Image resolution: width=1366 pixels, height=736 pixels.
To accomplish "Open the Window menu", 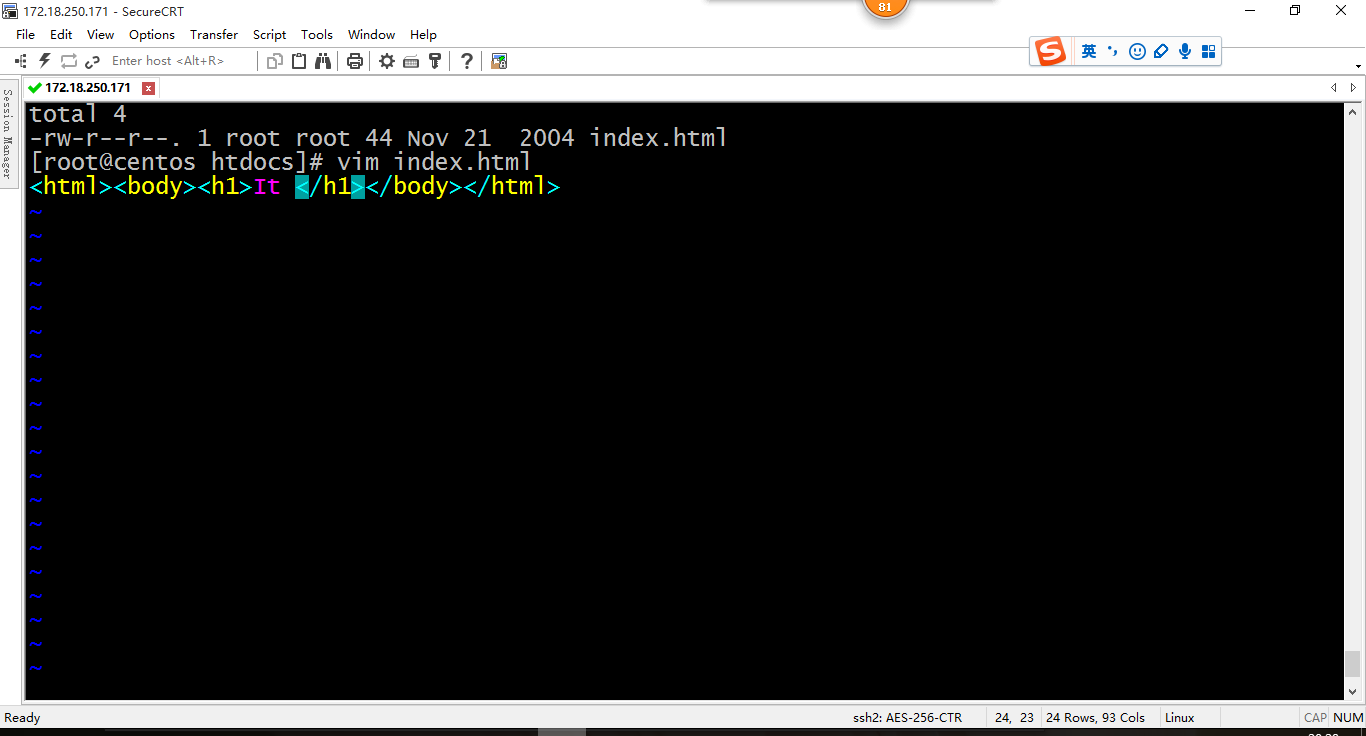I will click(x=371, y=34).
